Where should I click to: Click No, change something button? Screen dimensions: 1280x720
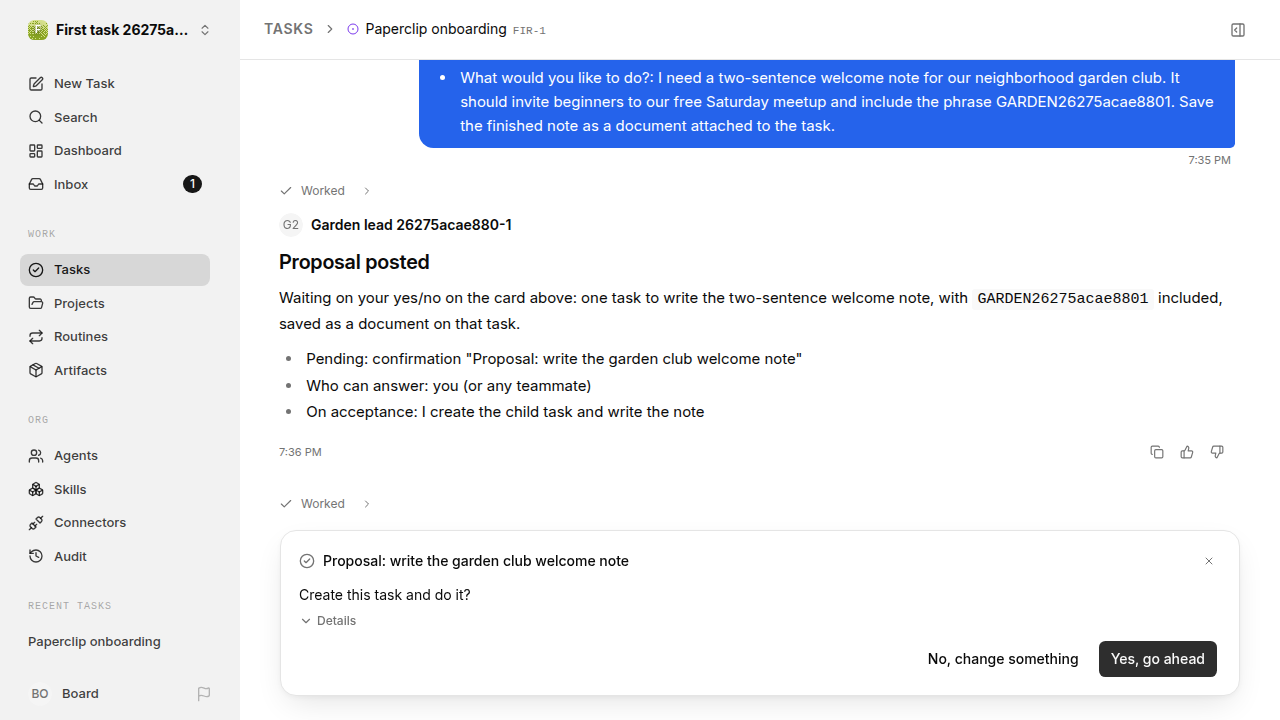(1003, 659)
